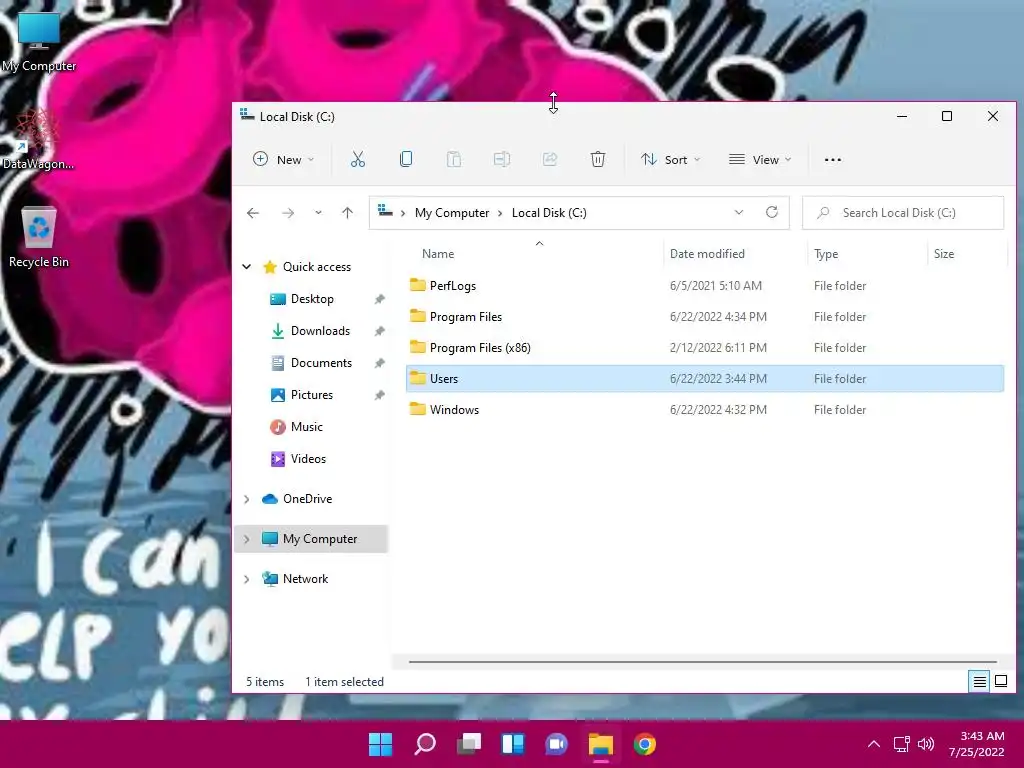Click the Rename icon in toolbar
Viewport: 1024px width, 768px height.
[502, 159]
